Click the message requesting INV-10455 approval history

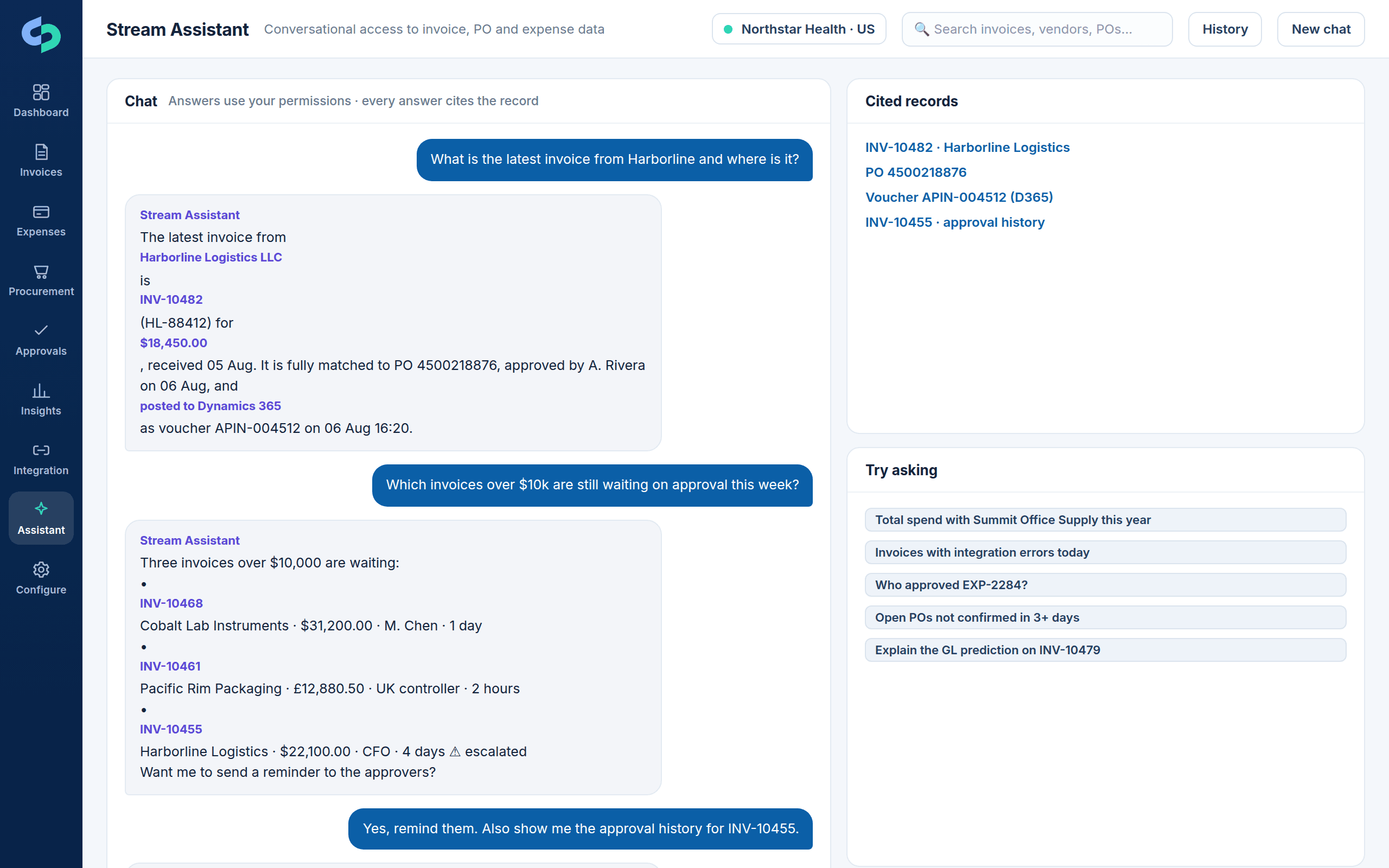point(580,829)
